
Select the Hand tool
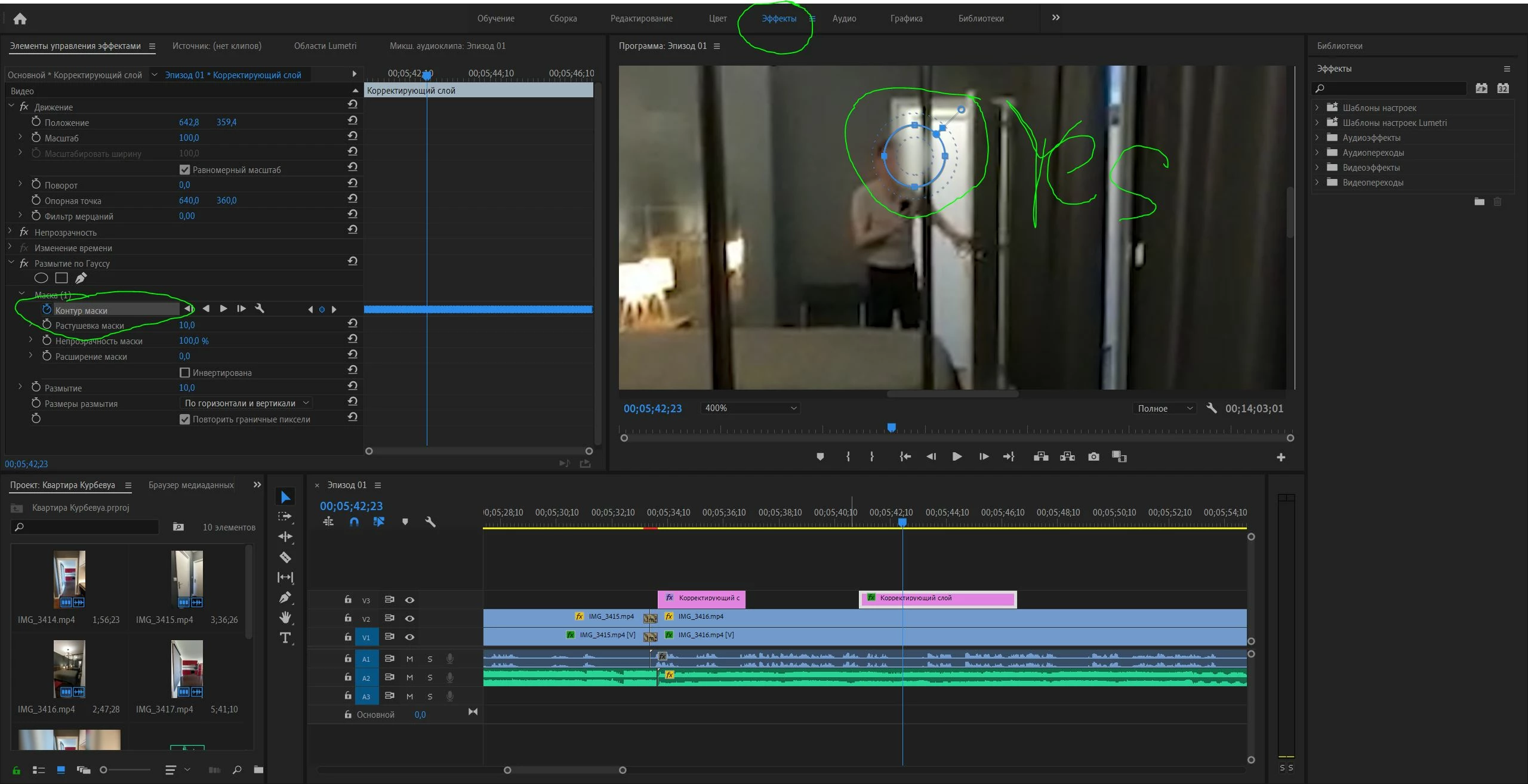285,617
